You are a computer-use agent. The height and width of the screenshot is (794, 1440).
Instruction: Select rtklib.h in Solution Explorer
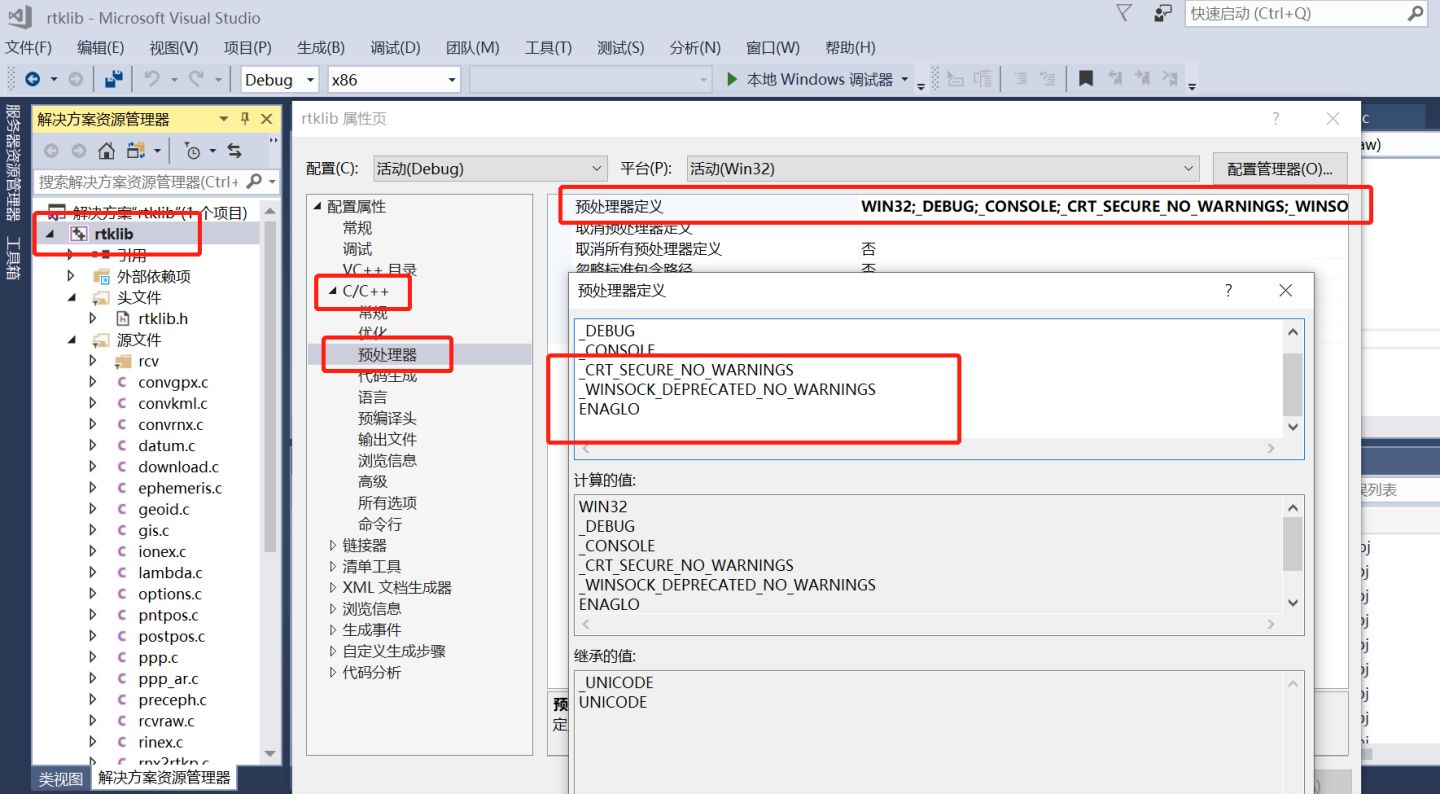pyautogui.click(x=163, y=318)
